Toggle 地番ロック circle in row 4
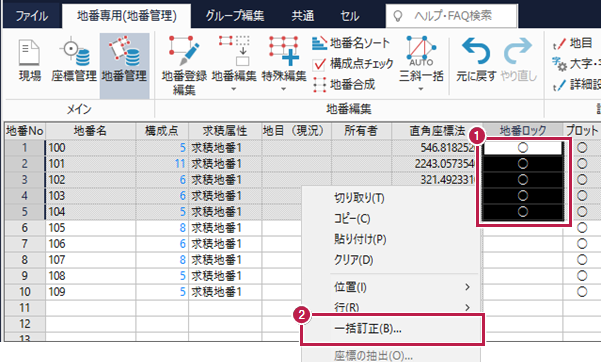This screenshot has width=601, height=362. (523, 196)
